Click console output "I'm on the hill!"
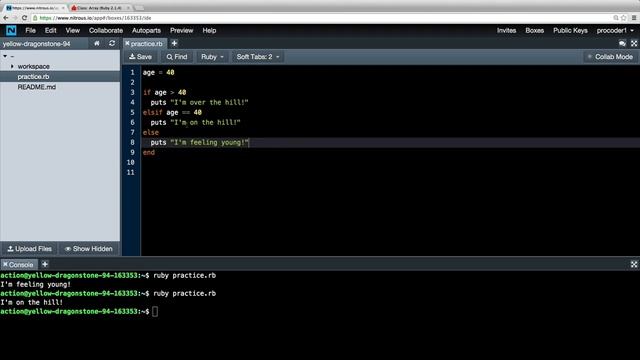 (x=32, y=302)
